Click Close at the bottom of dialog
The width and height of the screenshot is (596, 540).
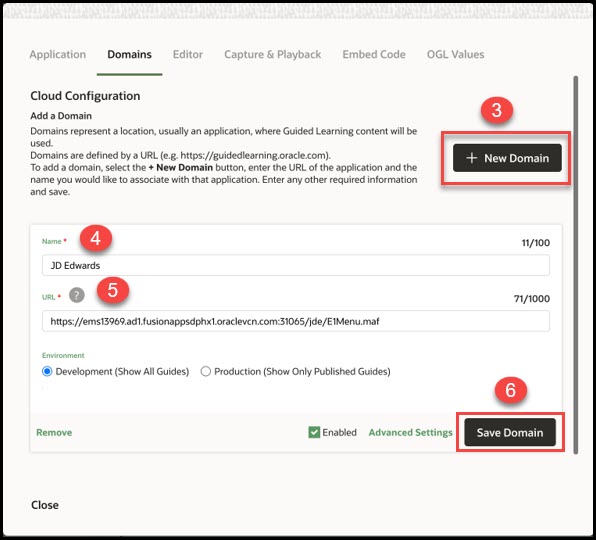(x=45, y=505)
